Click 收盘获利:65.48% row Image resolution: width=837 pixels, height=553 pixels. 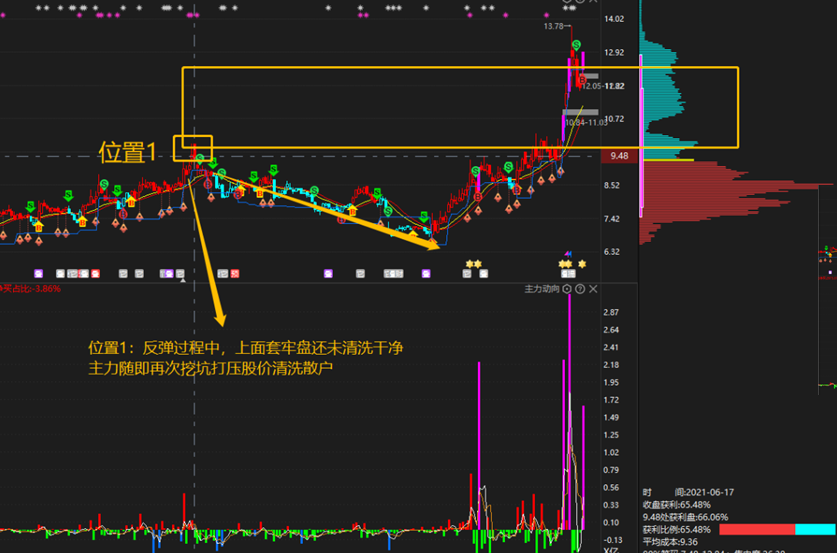coord(676,504)
